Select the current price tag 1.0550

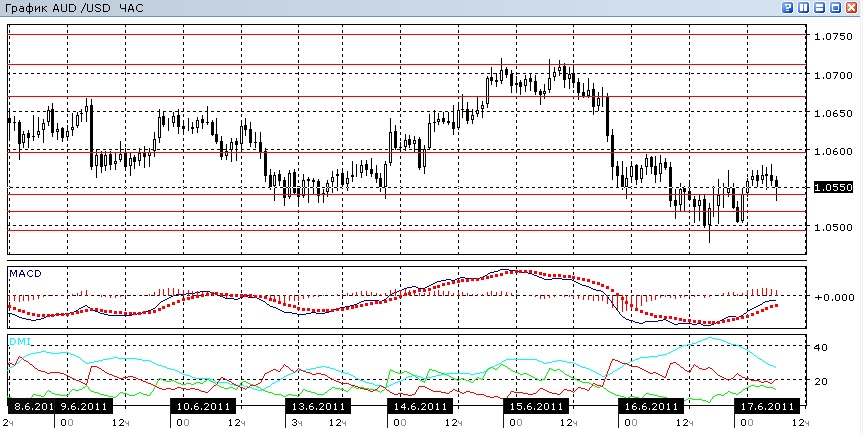pos(833,188)
